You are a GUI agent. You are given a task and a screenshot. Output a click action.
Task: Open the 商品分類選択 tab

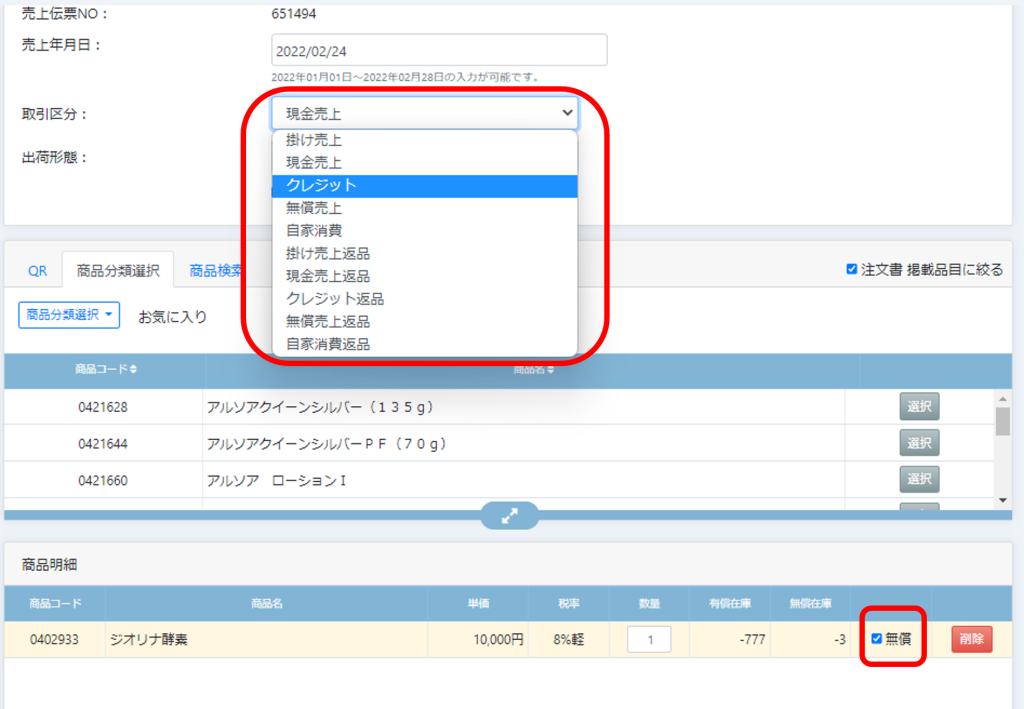pyautogui.click(x=118, y=270)
